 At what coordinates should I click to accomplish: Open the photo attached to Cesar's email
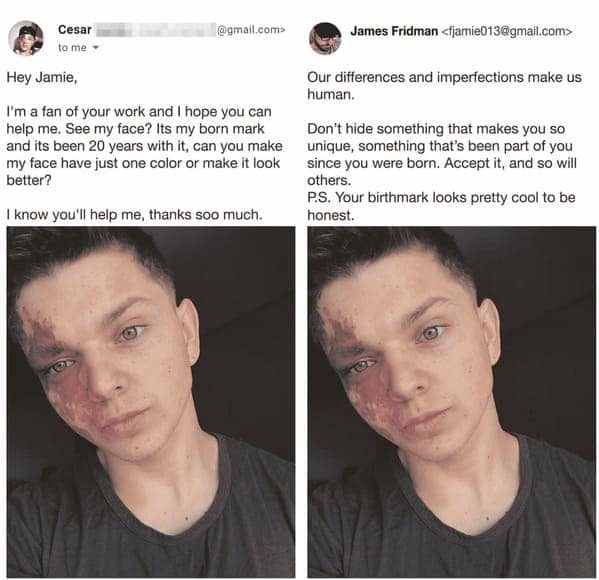tap(151, 402)
